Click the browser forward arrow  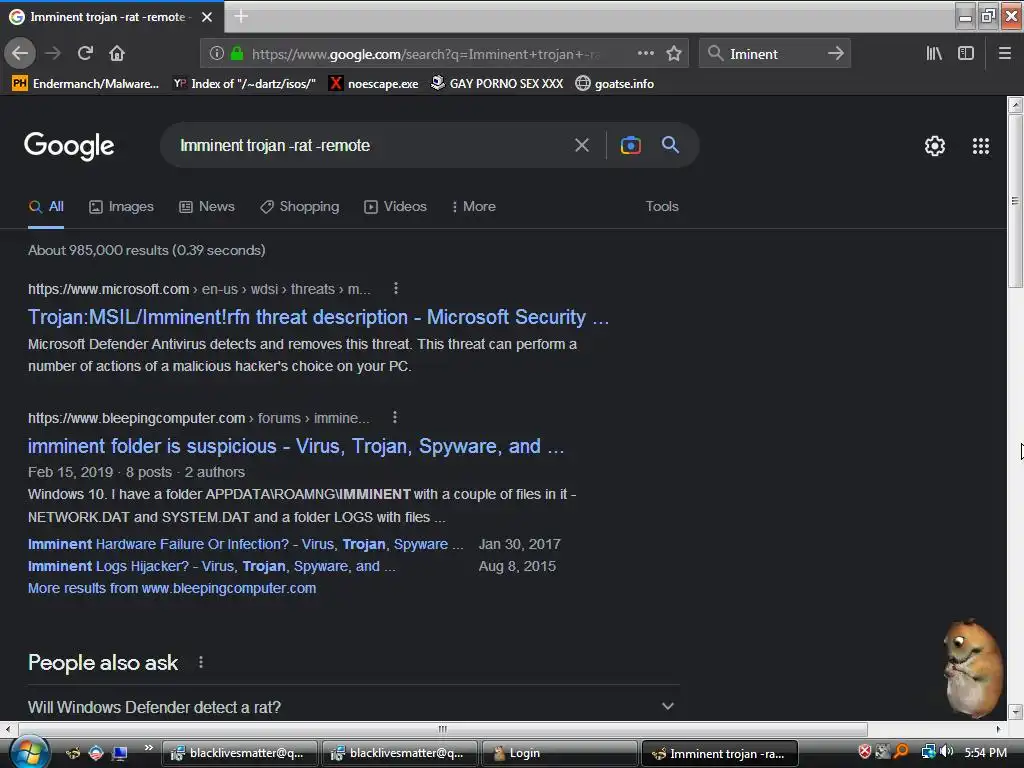pyautogui.click(x=53, y=54)
